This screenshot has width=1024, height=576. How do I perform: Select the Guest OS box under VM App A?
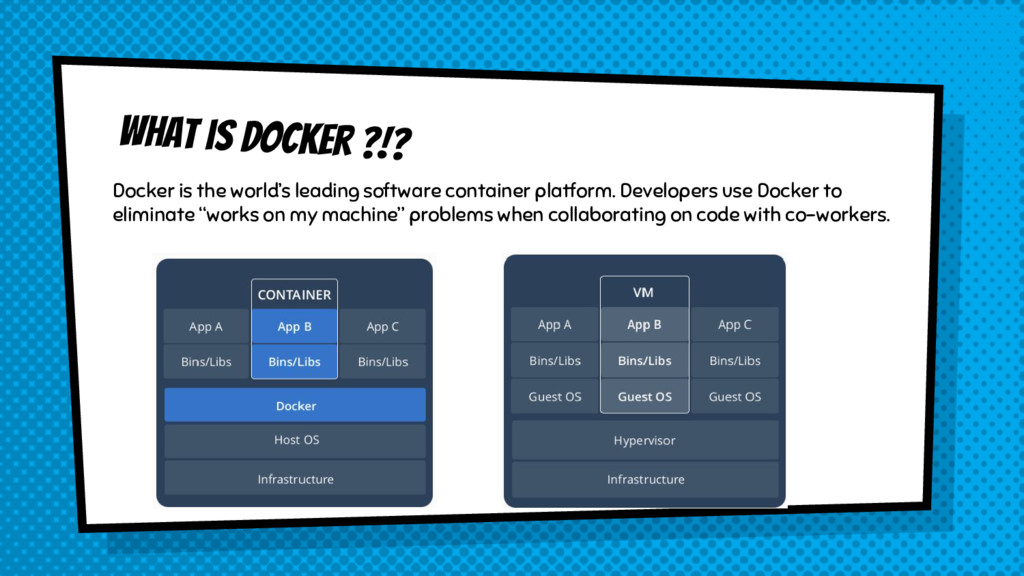[554, 396]
